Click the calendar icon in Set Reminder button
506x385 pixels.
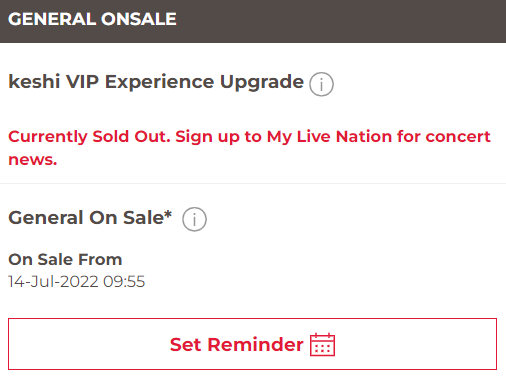[322, 344]
